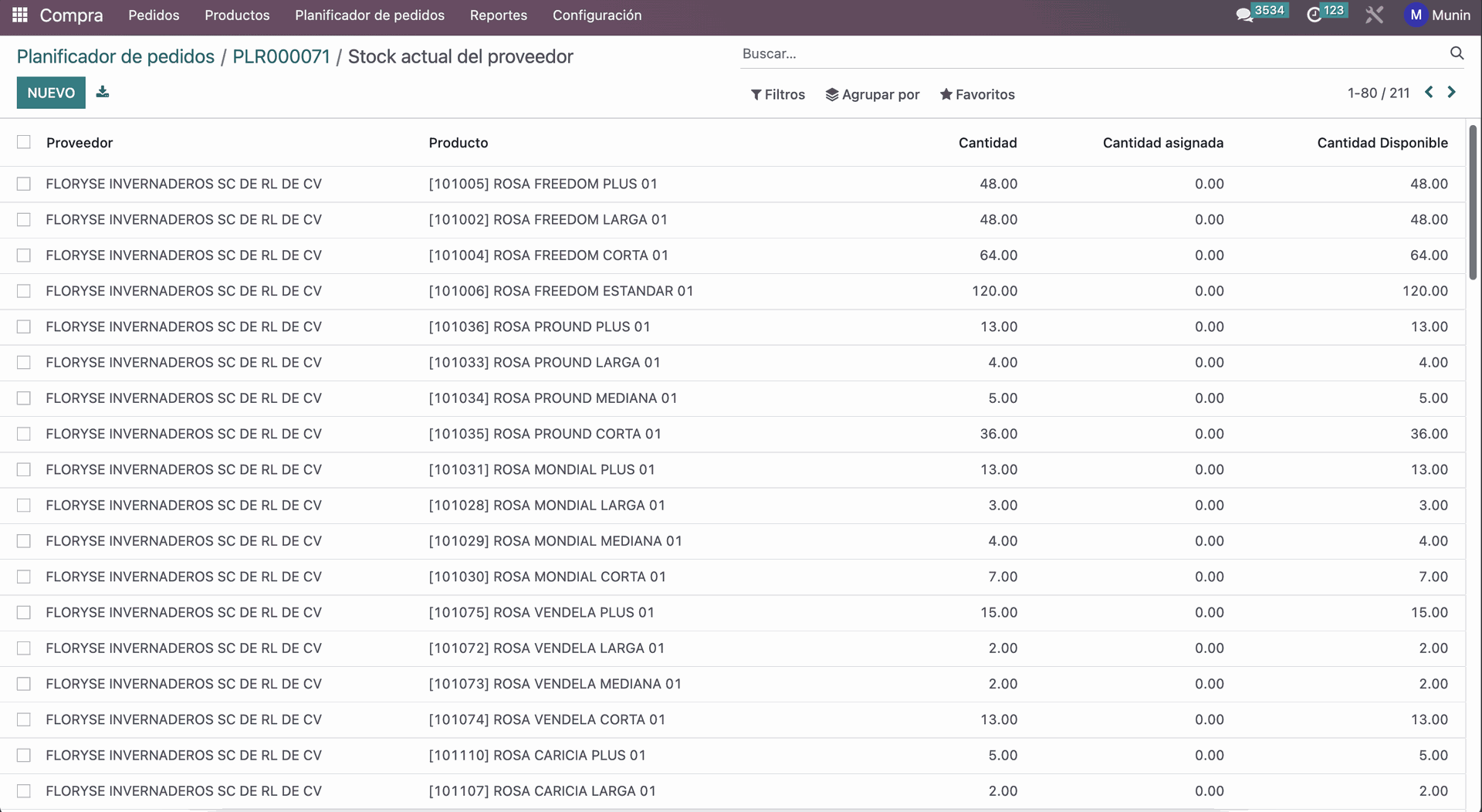Check the row for ROSA CARICIA PLUS 01

[x=24, y=756]
